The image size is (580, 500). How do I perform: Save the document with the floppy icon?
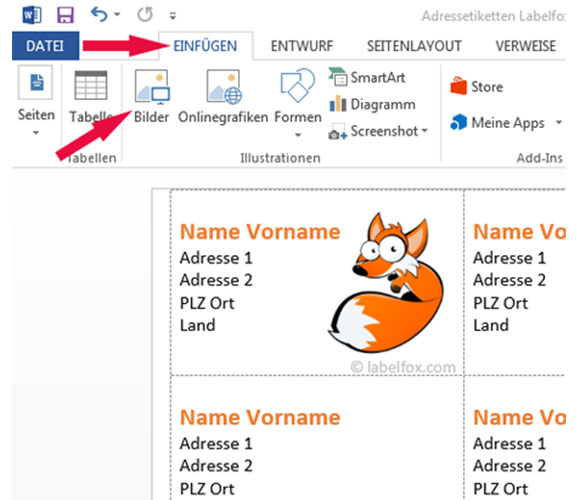[x=65, y=16]
